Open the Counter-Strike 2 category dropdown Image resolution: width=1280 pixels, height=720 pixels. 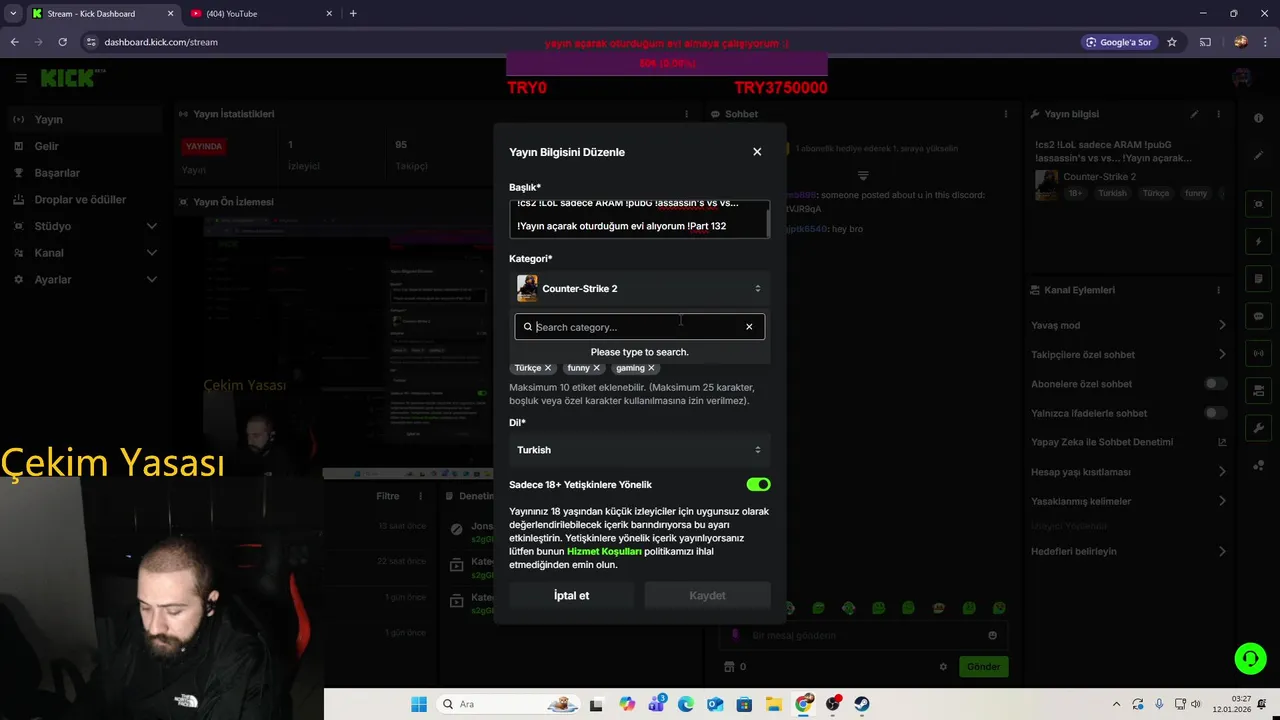[640, 288]
